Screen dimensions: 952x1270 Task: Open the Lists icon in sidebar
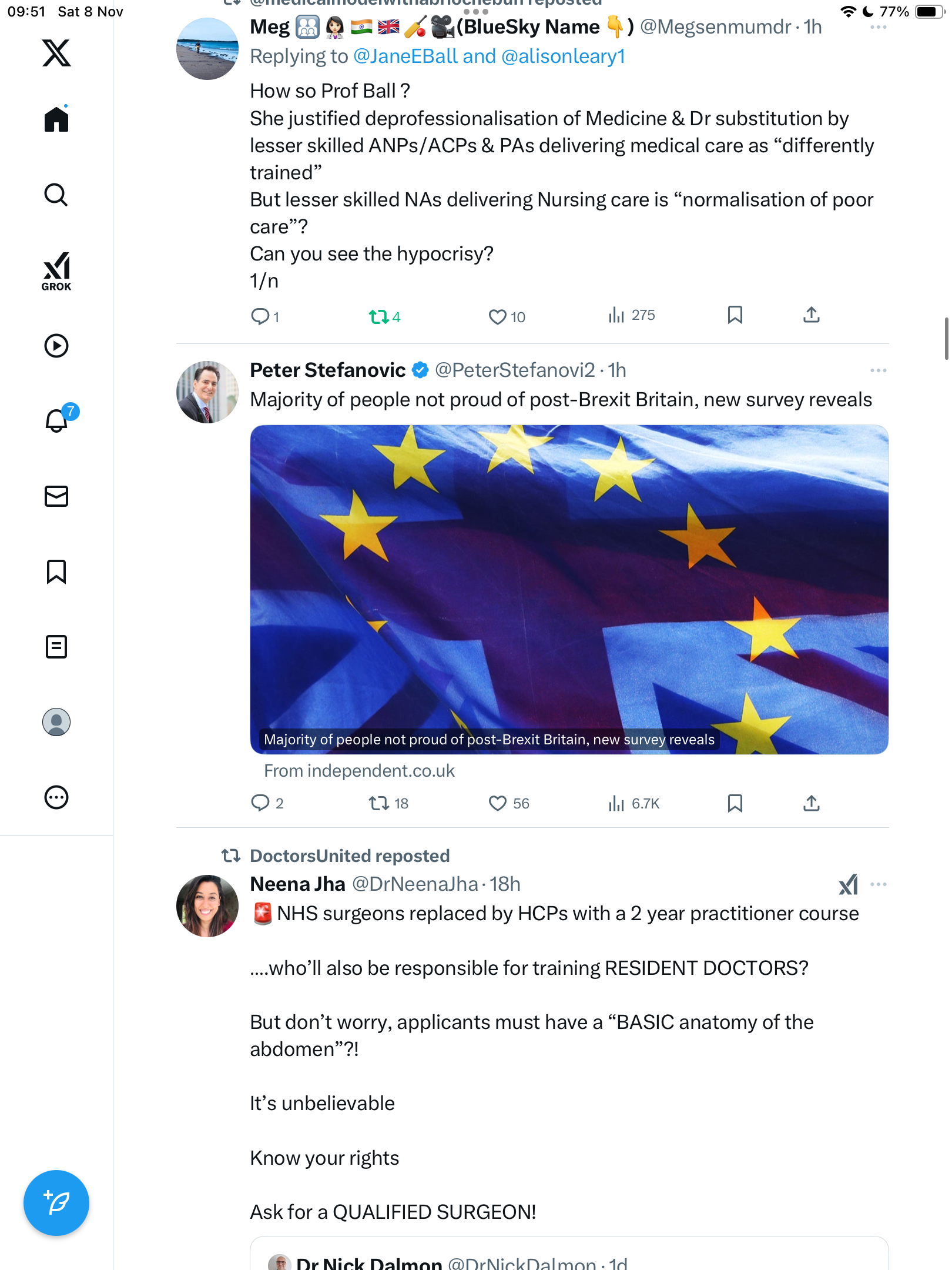coord(56,647)
